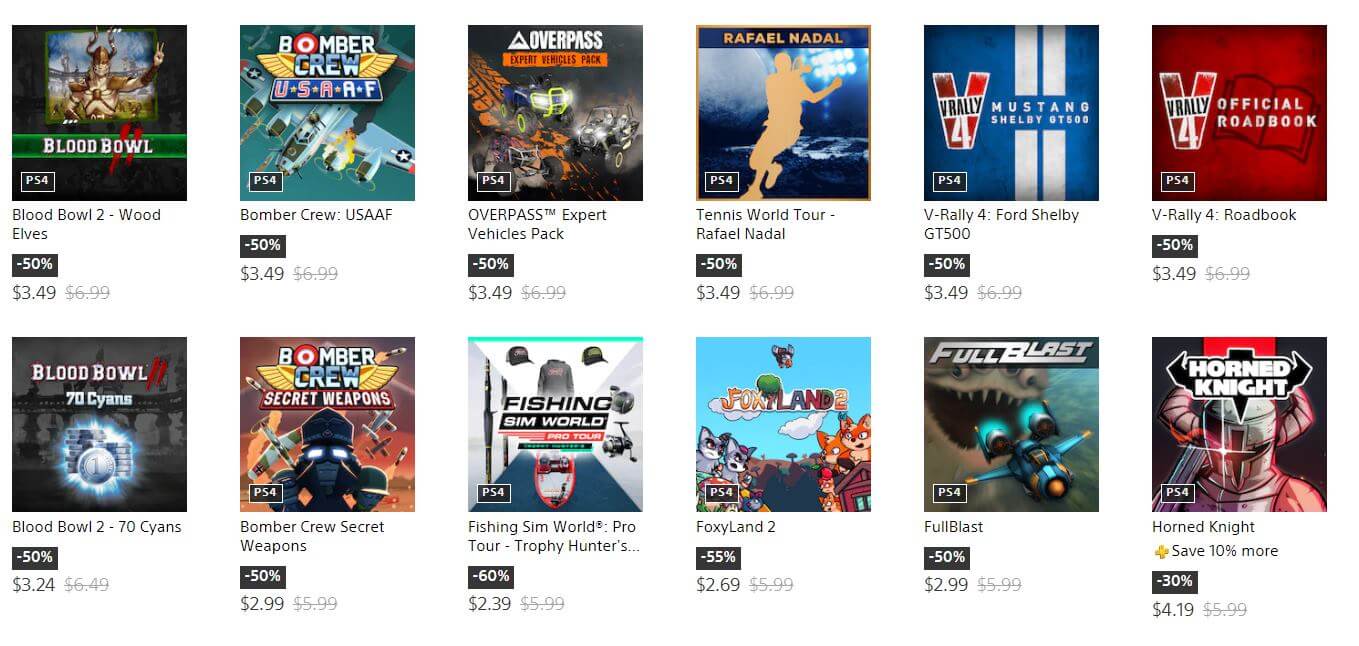The height and width of the screenshot is (646, 1359).
Task: Select the V-Rally 4 Mustang Shelby GT500 thumbnail
Action: pyautogui.click(x=1011, y=113)
